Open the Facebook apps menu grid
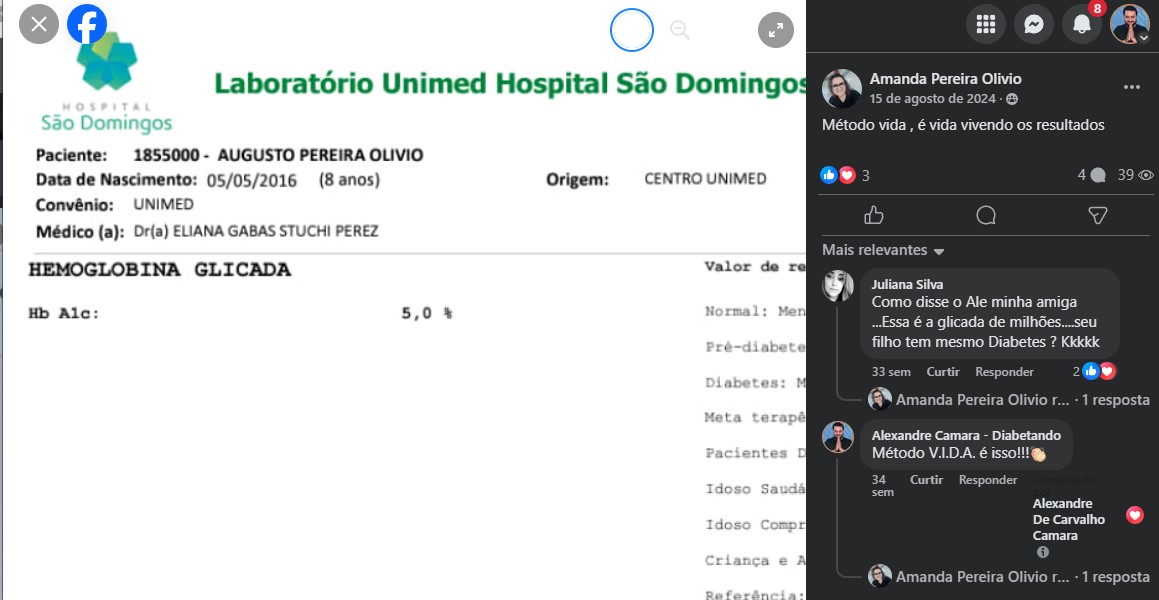1159x600 pixels. (986, 24)
